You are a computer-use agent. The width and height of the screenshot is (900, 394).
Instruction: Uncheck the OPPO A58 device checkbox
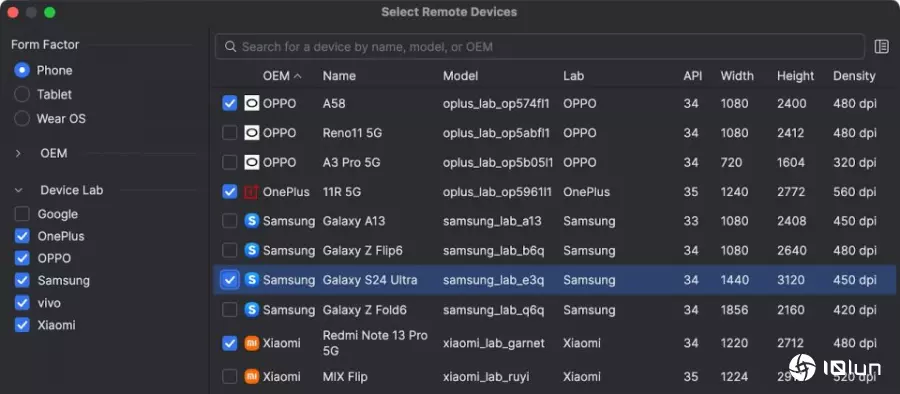230,103
